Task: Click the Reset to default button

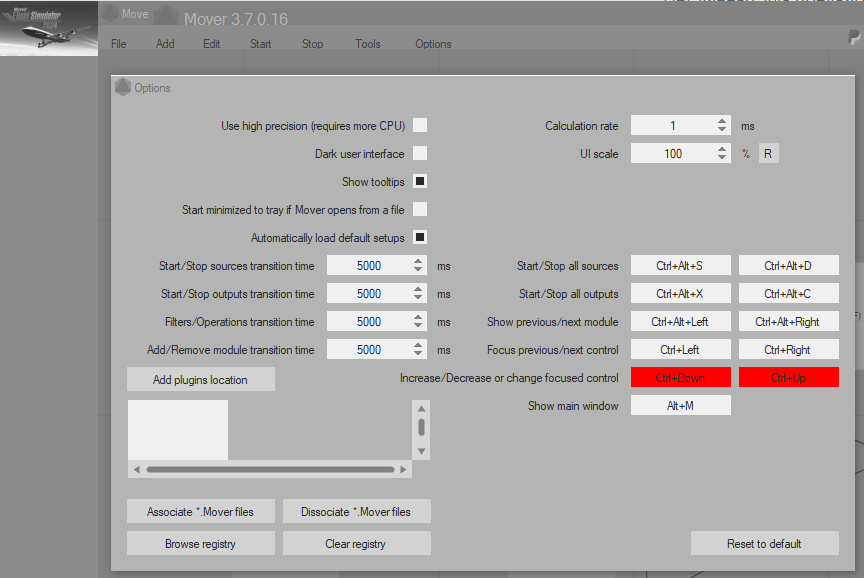Action: tap(764, 543)
